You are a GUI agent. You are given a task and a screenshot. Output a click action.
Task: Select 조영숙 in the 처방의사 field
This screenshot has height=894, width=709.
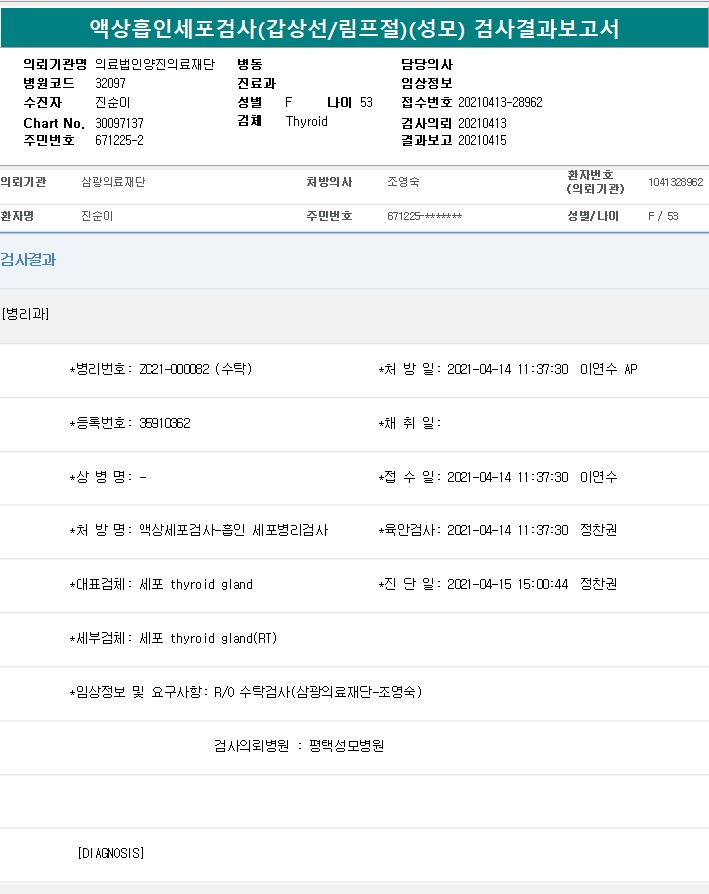tap(403, 182)
